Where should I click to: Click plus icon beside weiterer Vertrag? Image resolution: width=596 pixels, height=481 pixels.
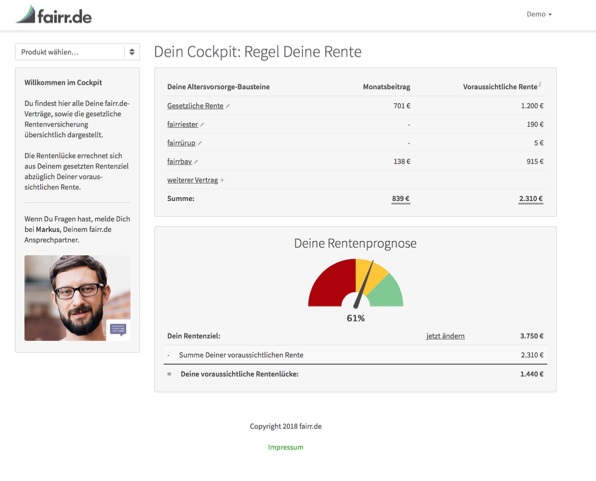(222, 180)
